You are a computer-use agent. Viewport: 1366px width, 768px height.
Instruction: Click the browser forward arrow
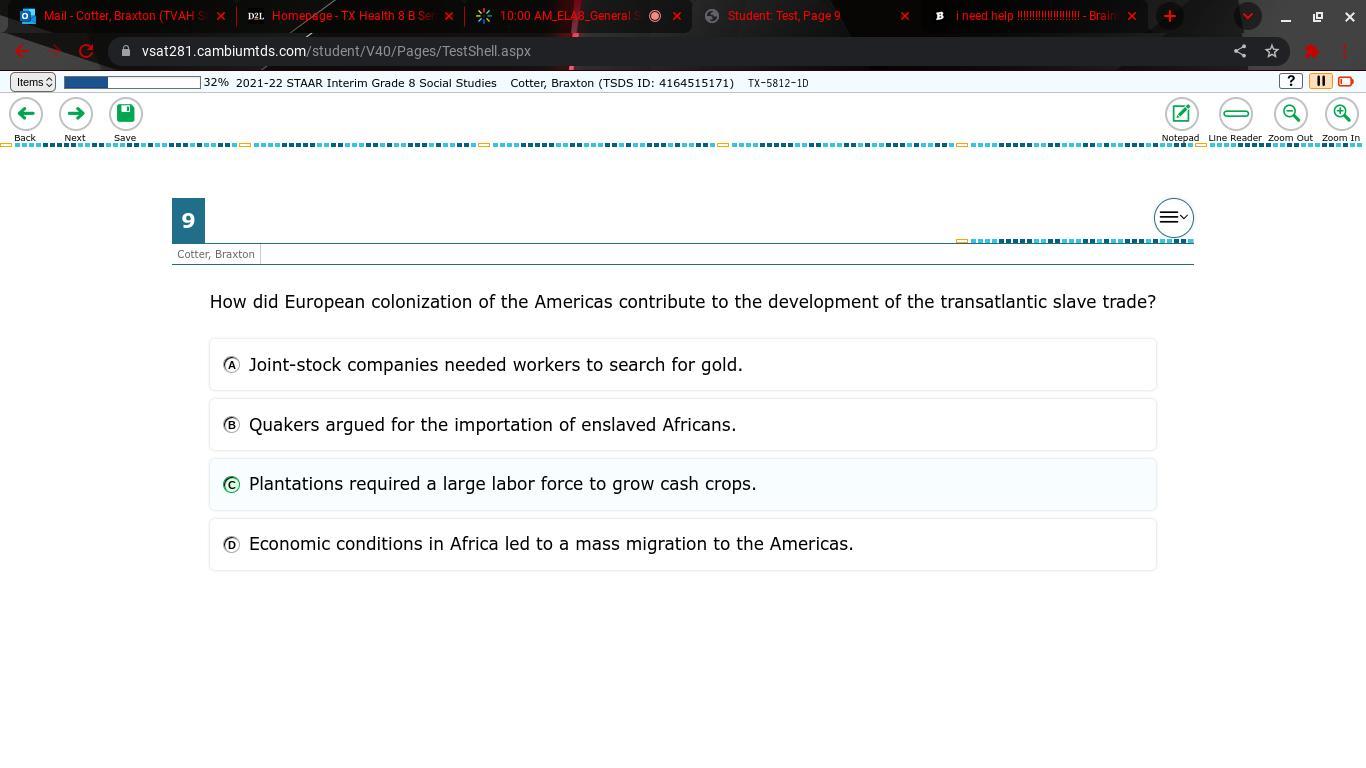click(x=54, y=51)
